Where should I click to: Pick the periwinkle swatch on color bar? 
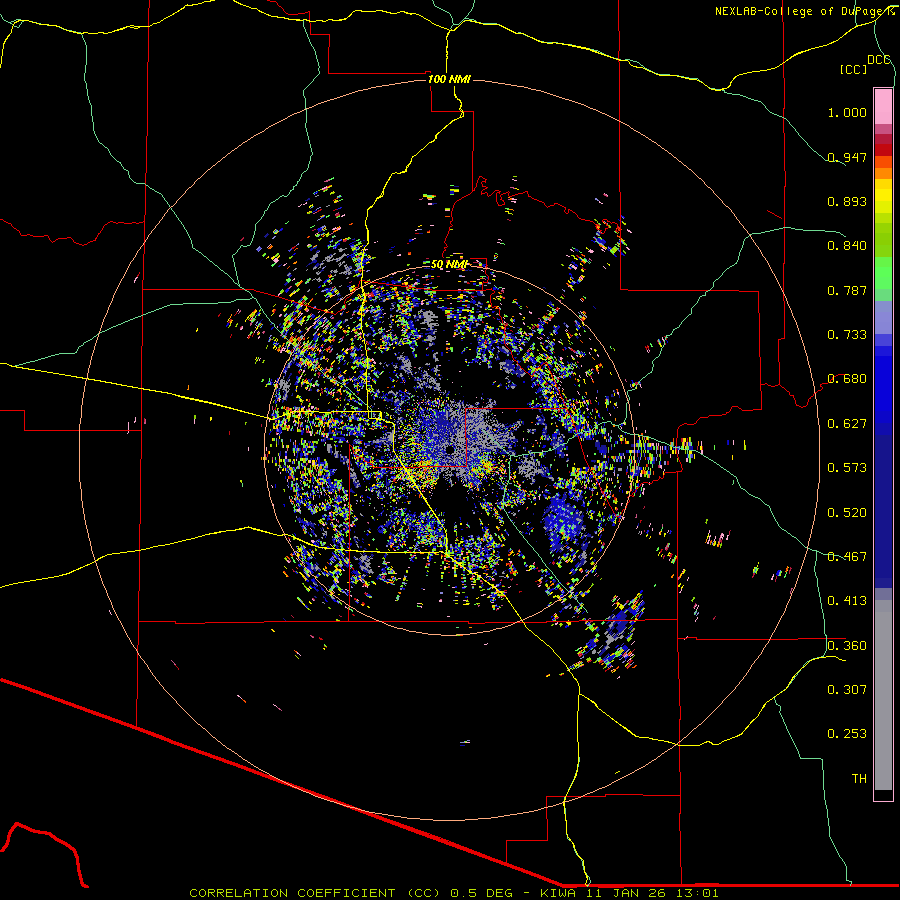pos(883,317)
